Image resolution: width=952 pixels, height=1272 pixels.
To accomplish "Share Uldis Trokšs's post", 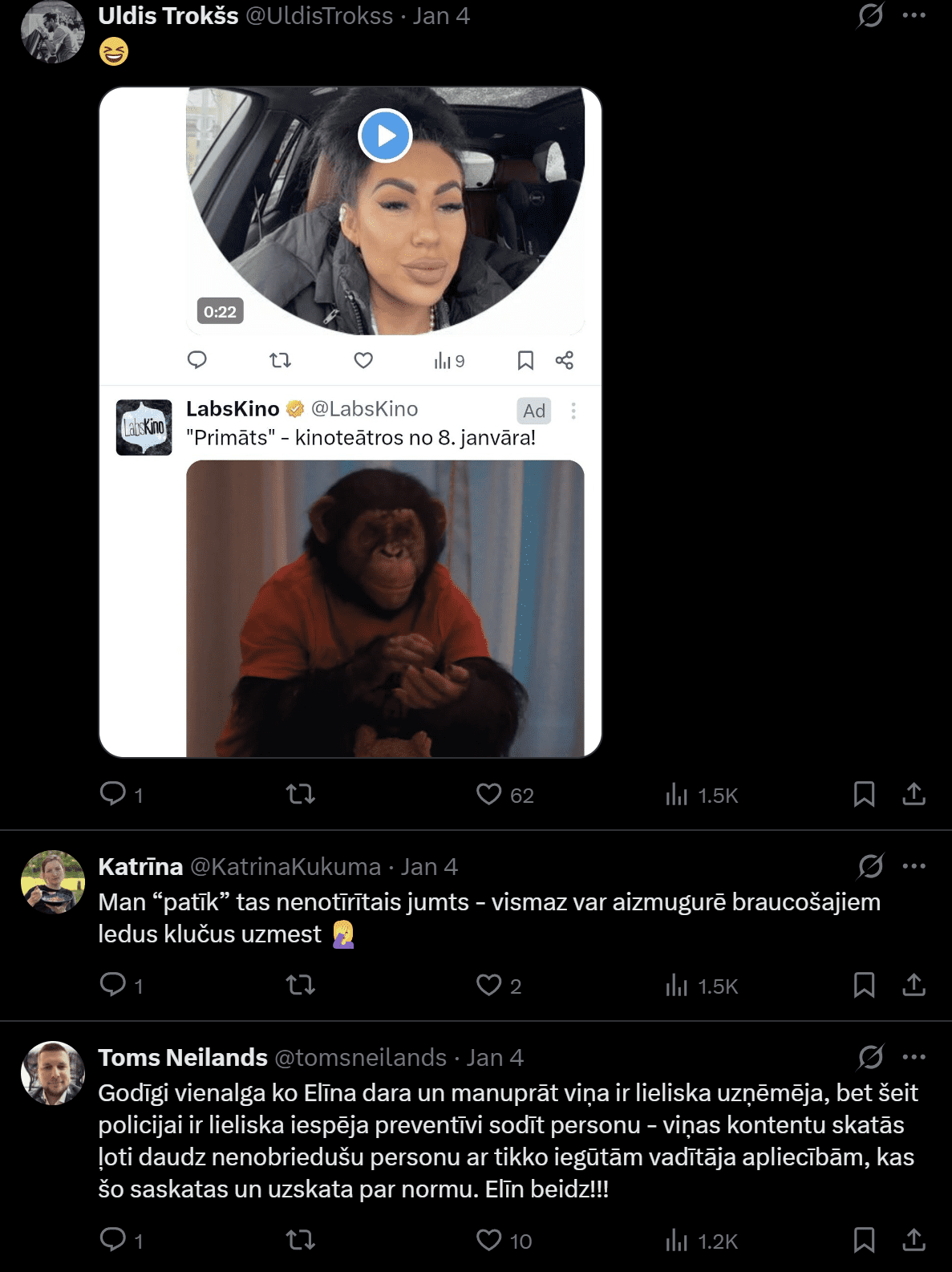I will click(x=914, y=794).
